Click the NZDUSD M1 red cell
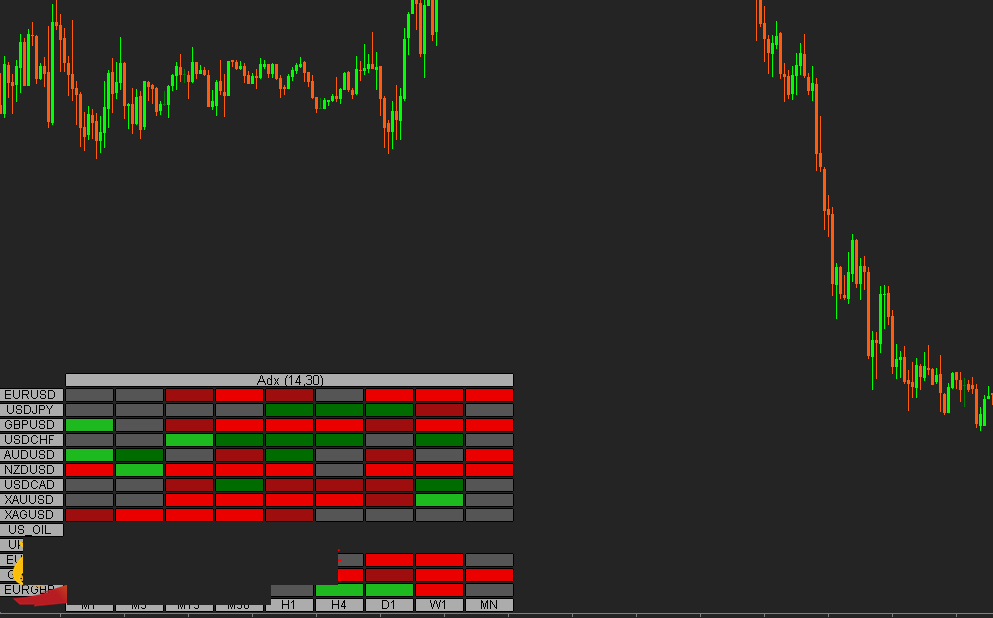 tap(89, 470)
